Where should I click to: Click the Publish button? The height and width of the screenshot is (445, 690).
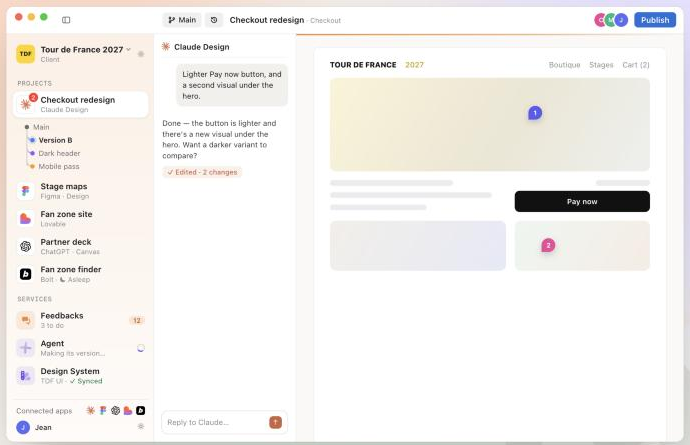(655, 20)
